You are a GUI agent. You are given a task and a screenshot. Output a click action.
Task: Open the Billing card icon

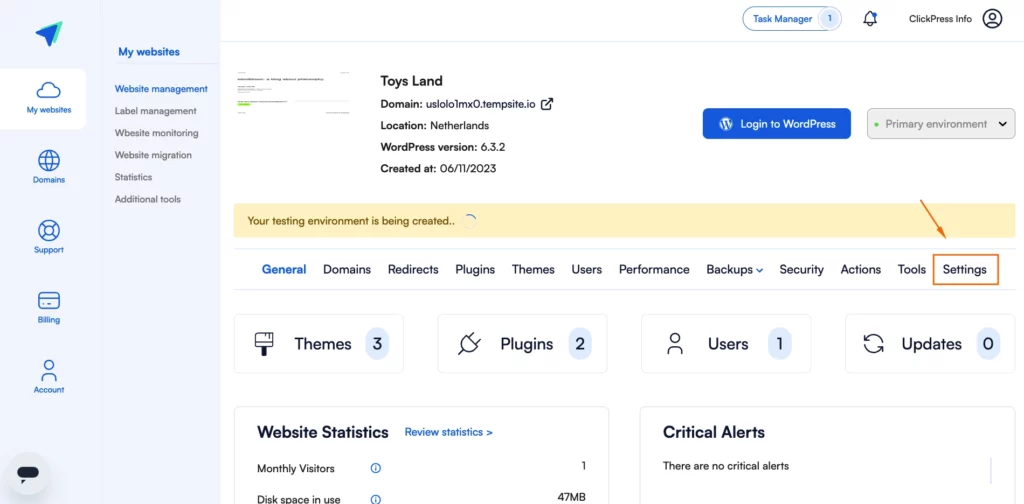49,300
